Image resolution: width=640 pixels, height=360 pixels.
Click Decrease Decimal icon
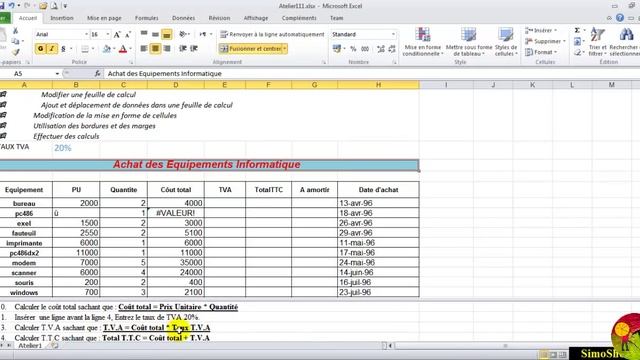(x=392, y=49)
